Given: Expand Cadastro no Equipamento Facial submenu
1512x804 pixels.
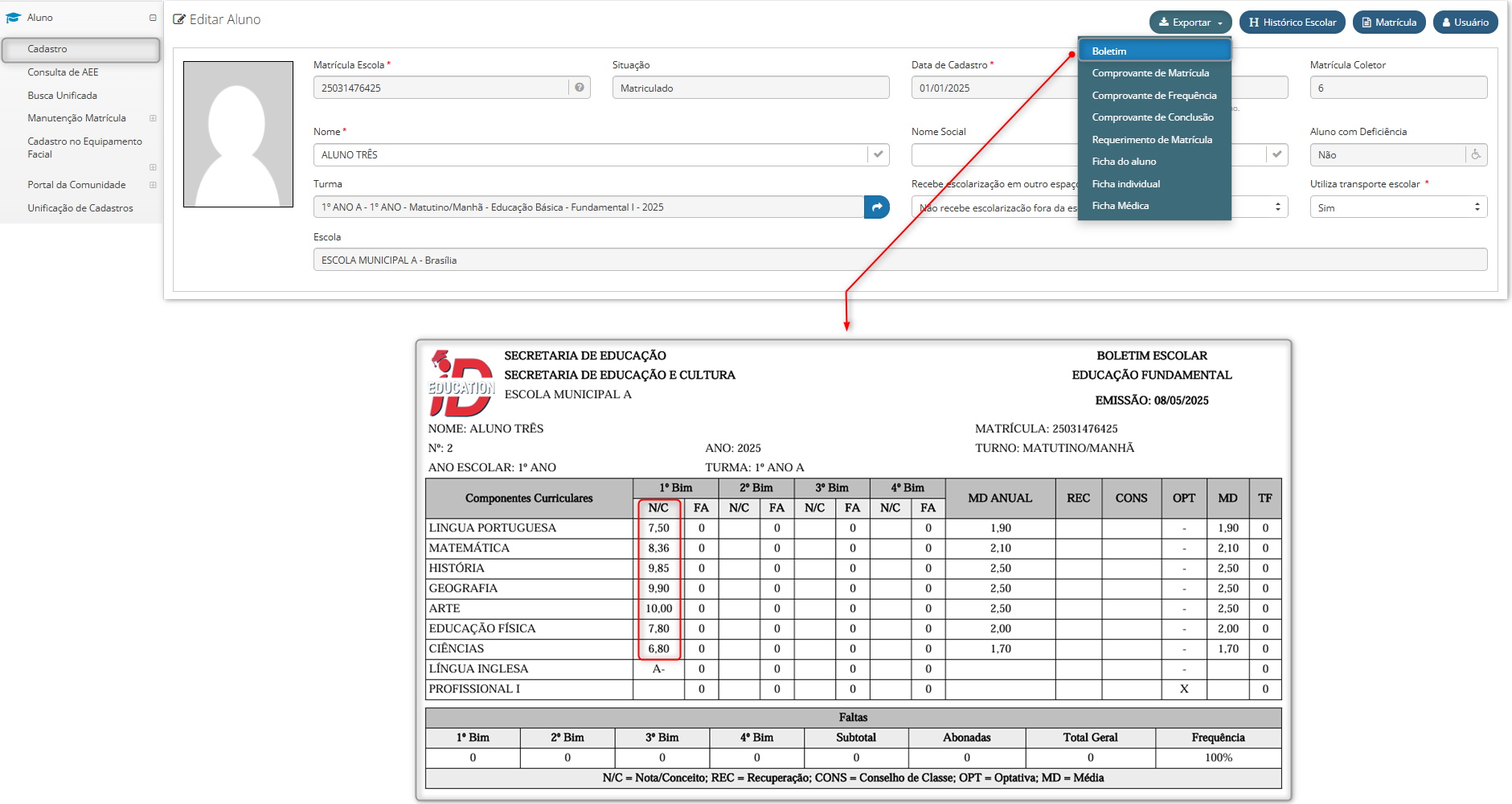Looking at the screenshot, I should [153, 167].
